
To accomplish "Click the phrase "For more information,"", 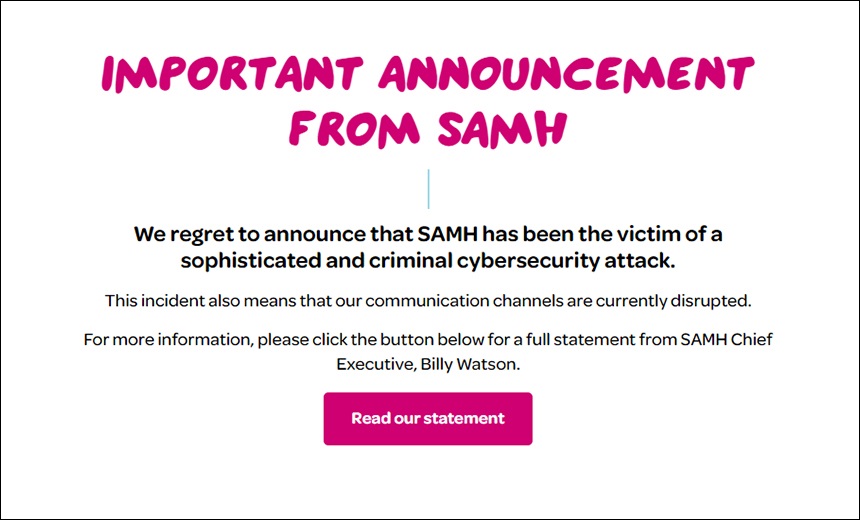I will [169, 340].
